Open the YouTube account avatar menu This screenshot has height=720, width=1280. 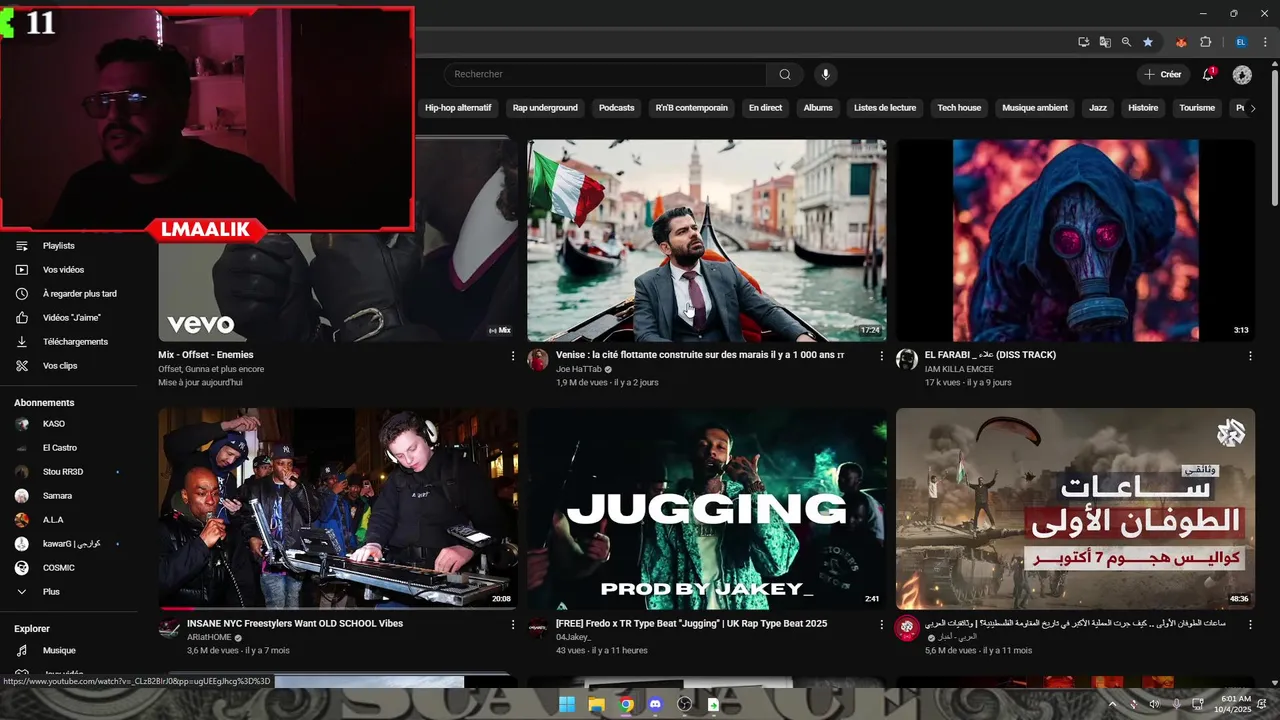(x=1242, y=75)
